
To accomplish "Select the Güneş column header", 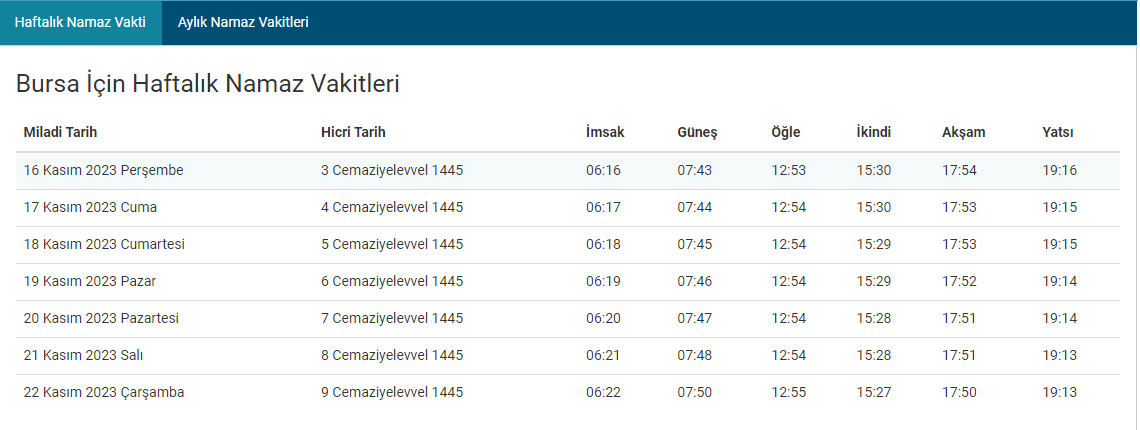I will coord(697,132).
